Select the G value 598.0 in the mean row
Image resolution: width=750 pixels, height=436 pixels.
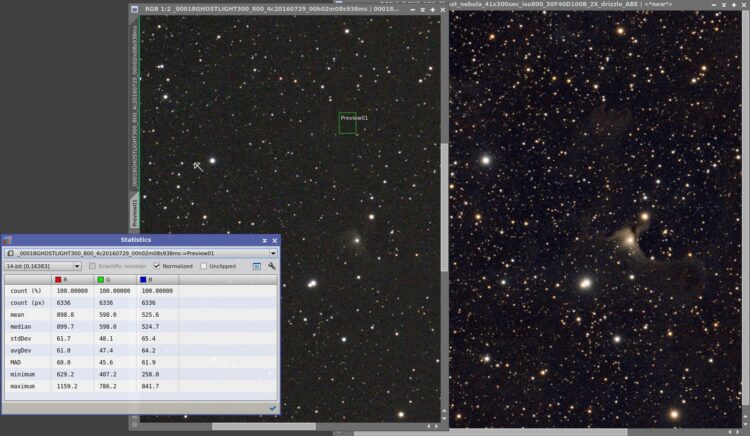pyautogui.click(x=108, y=315)
